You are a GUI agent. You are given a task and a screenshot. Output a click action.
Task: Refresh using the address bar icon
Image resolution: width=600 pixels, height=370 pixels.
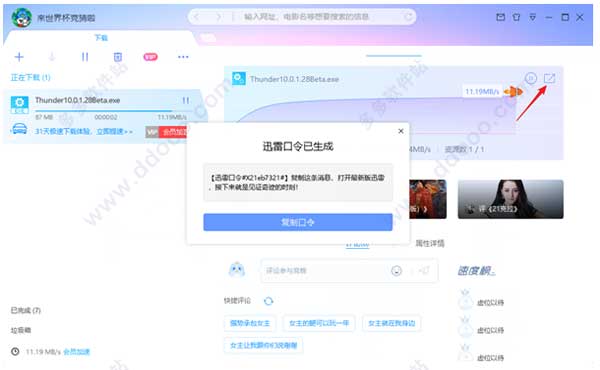pos(408,16)
